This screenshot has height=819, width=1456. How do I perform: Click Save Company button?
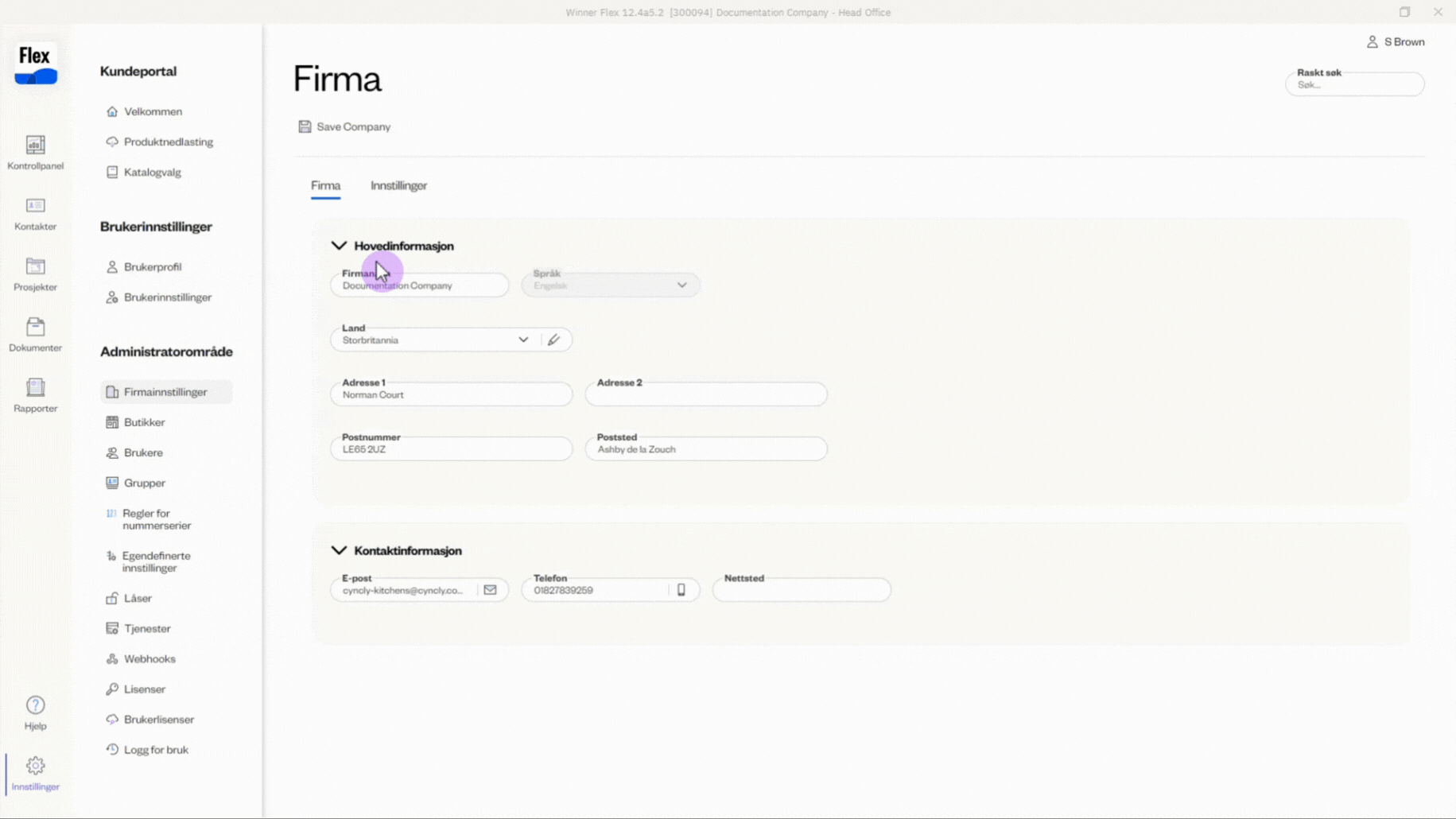point(344,126)
